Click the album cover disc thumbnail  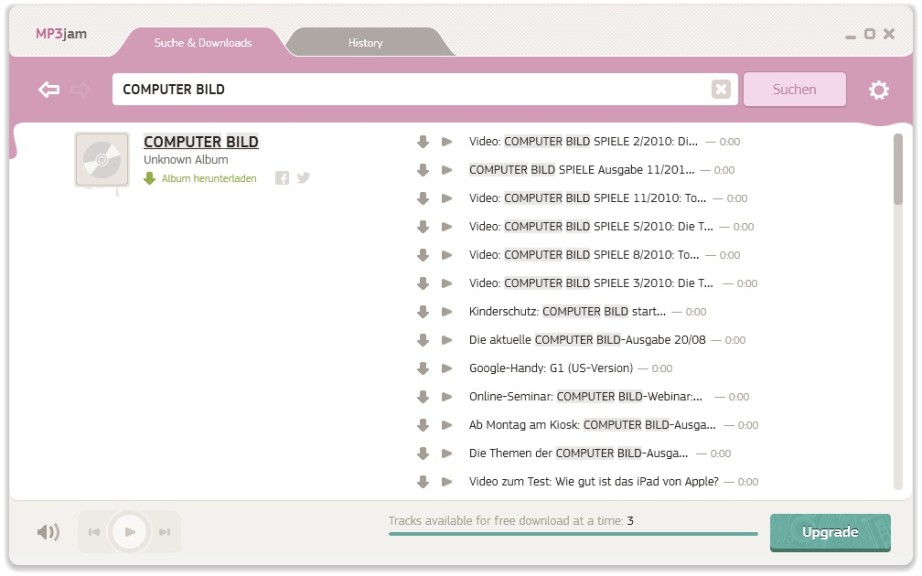[x=102, y=160]
